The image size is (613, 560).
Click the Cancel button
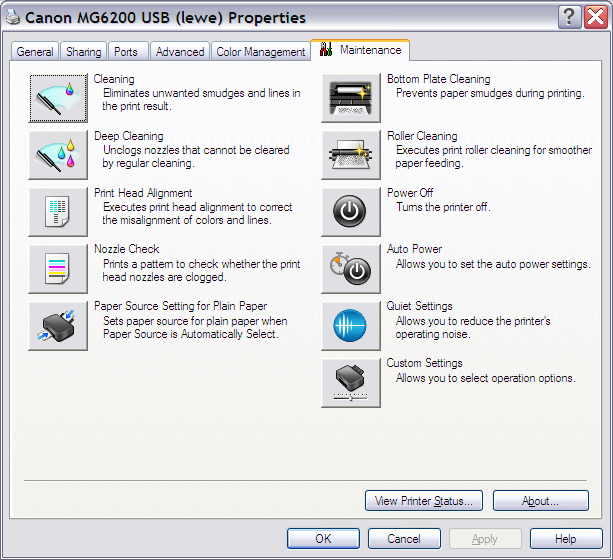tap(404, 538)
